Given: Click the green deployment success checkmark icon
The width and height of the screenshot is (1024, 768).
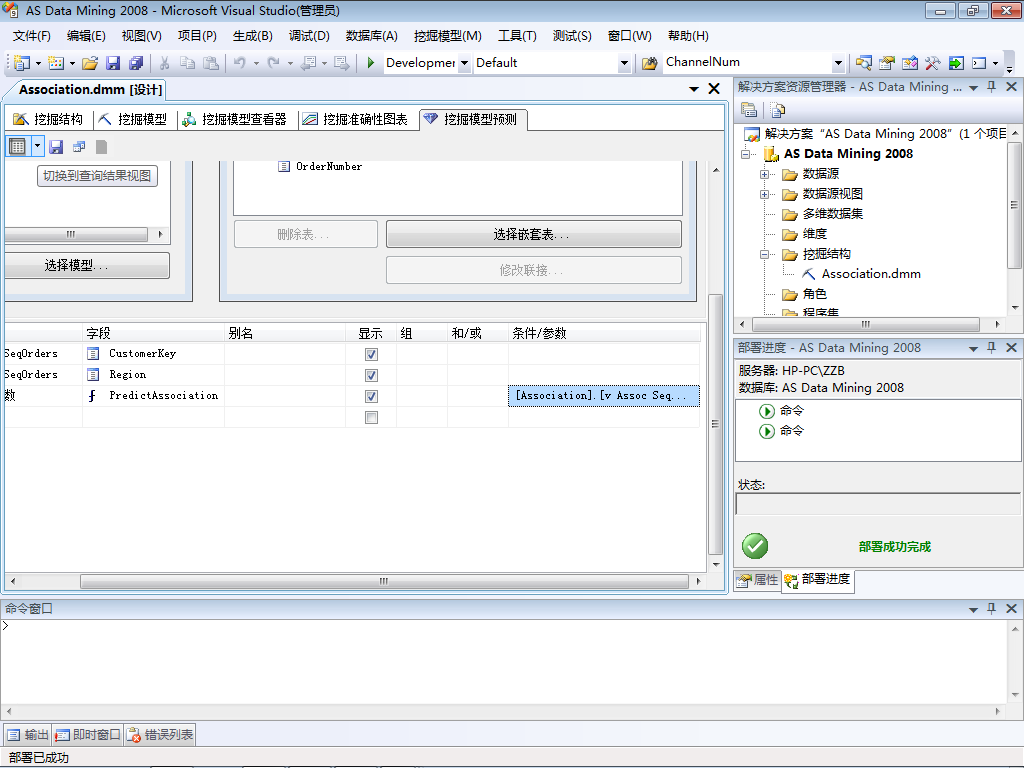Looking at the screenshot, I should pos(755,546).
